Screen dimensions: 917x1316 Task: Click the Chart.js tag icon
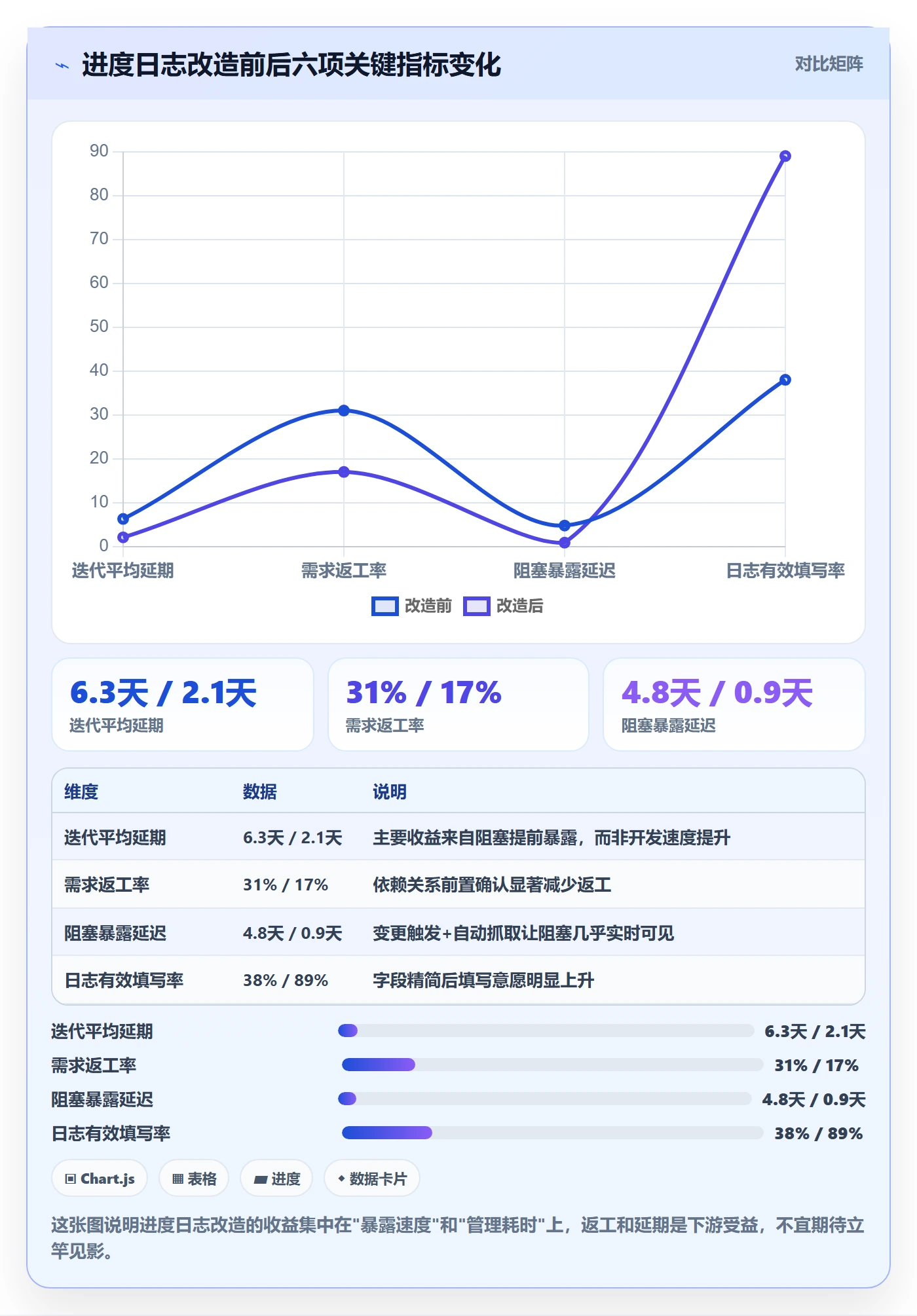coord(71,1179)
